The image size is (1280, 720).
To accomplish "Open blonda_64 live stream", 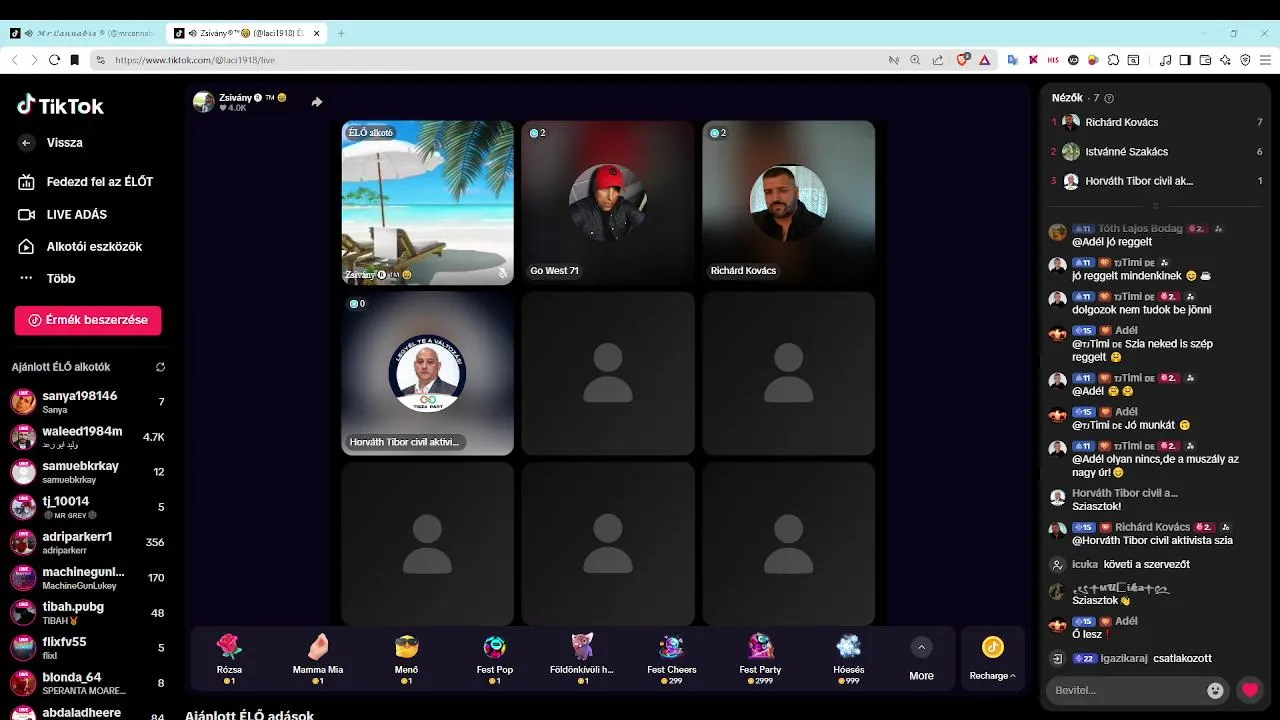I will 88,683.
